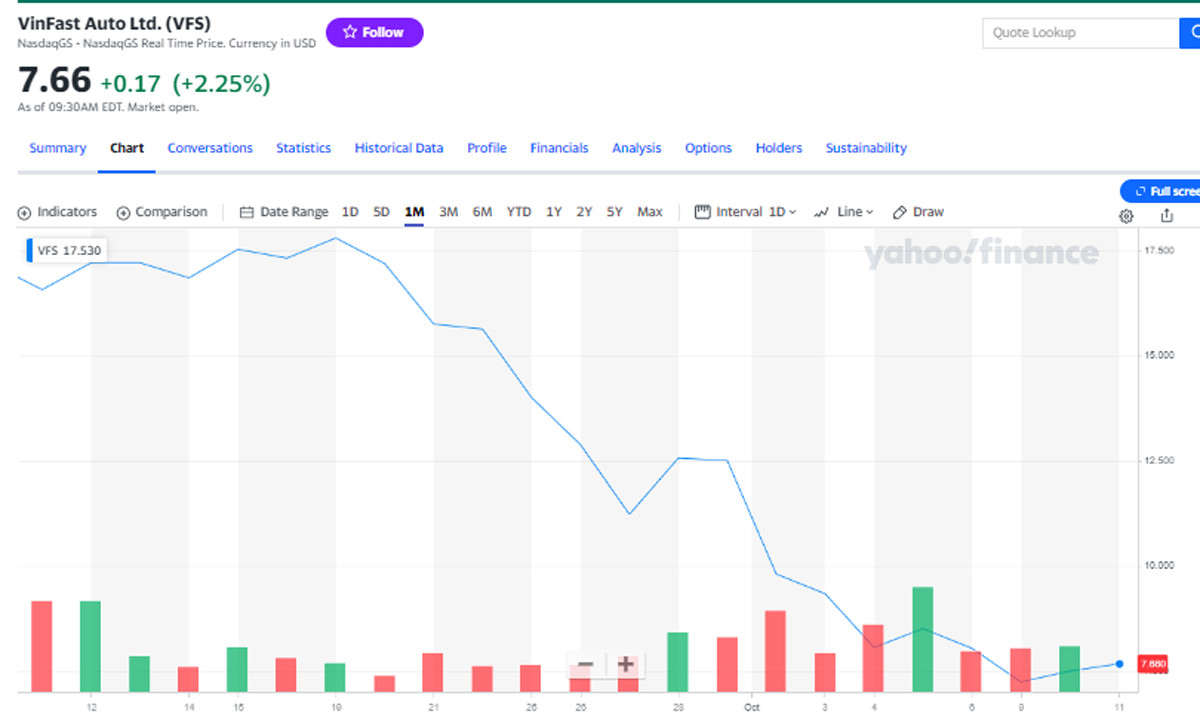The image size is (1200, 714).
Task: Select the 1Y range
Action: pyautogui.click(x=553, y=212)
